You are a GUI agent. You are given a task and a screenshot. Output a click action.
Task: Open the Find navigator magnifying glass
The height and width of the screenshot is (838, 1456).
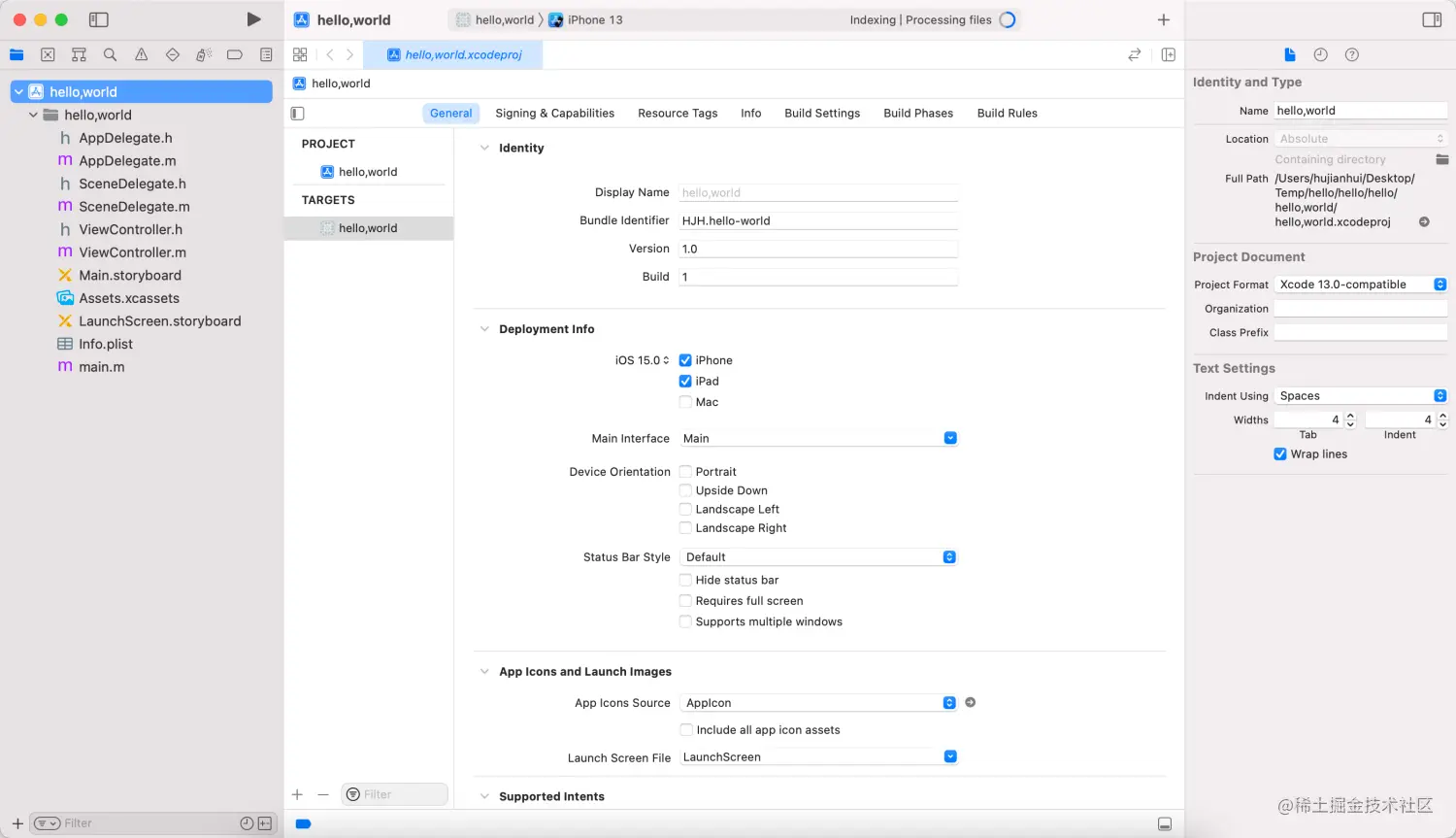pos(110,54)
